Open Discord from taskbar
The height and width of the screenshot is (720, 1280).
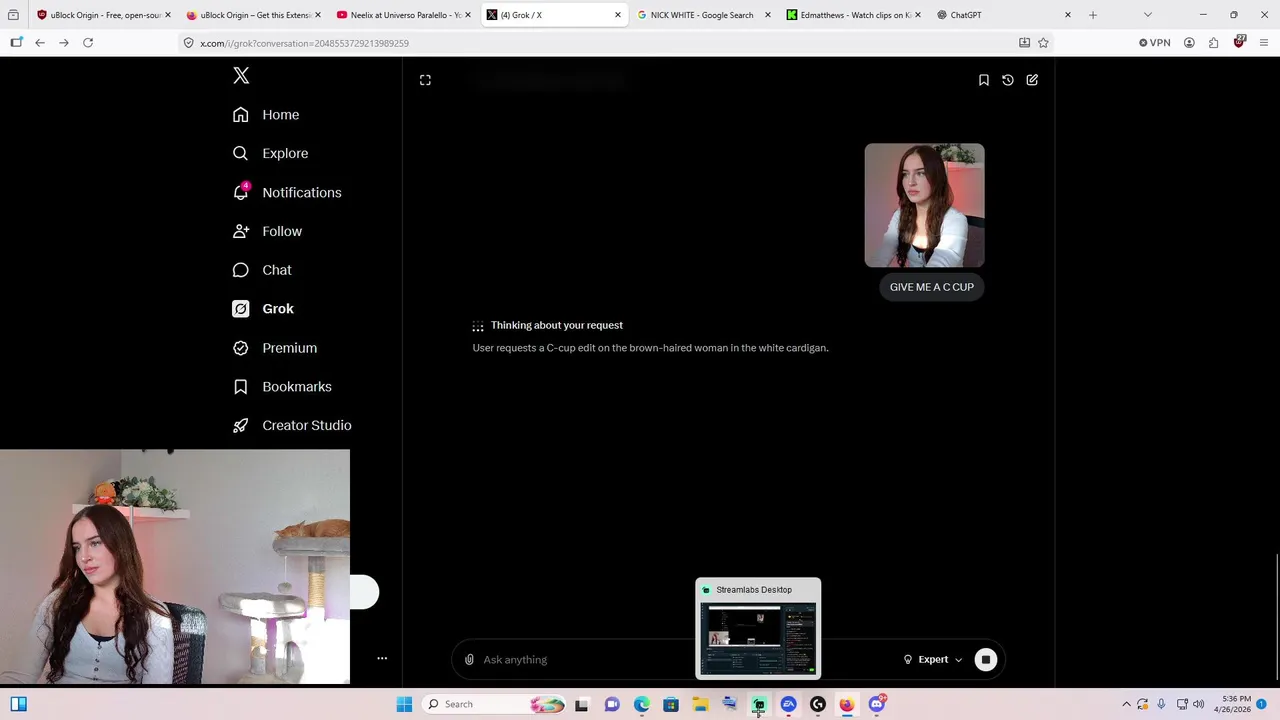[x=877, y=704]
